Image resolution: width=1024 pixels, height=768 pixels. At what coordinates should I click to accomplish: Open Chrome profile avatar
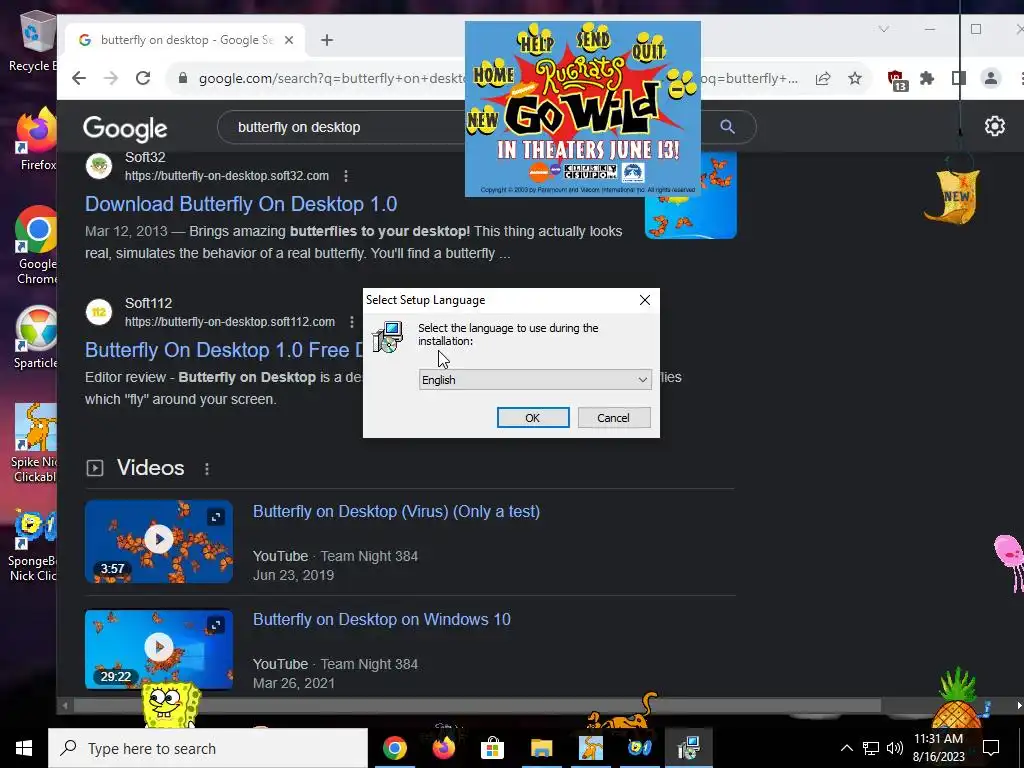[991, 78]
